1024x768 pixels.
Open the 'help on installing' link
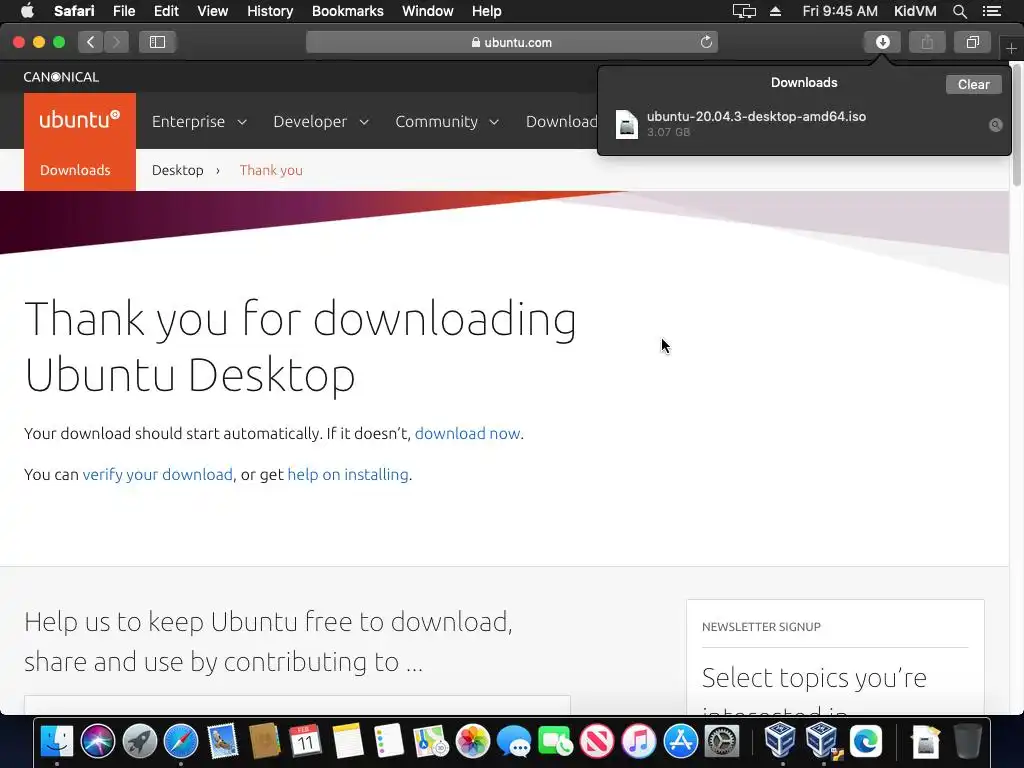click(348, 475)
